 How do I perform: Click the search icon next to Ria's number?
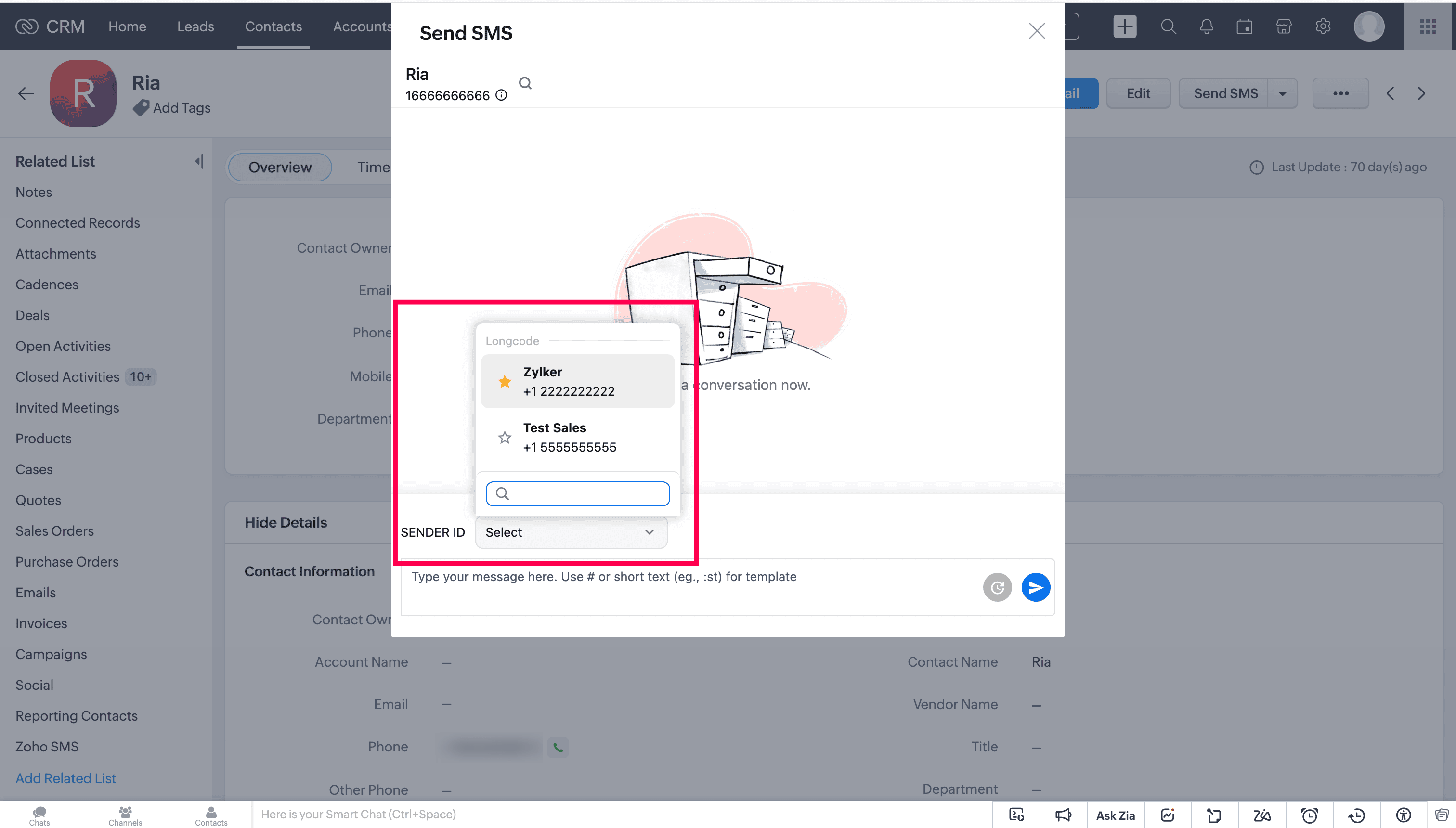click(x=525, y=84)
